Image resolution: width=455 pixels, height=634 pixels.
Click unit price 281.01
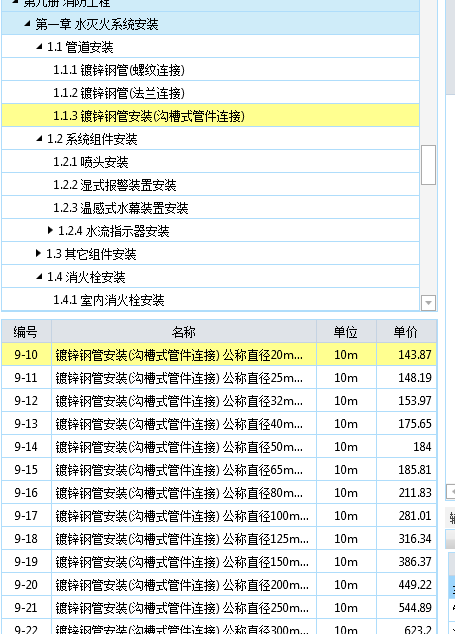click(x=406, y=516)
